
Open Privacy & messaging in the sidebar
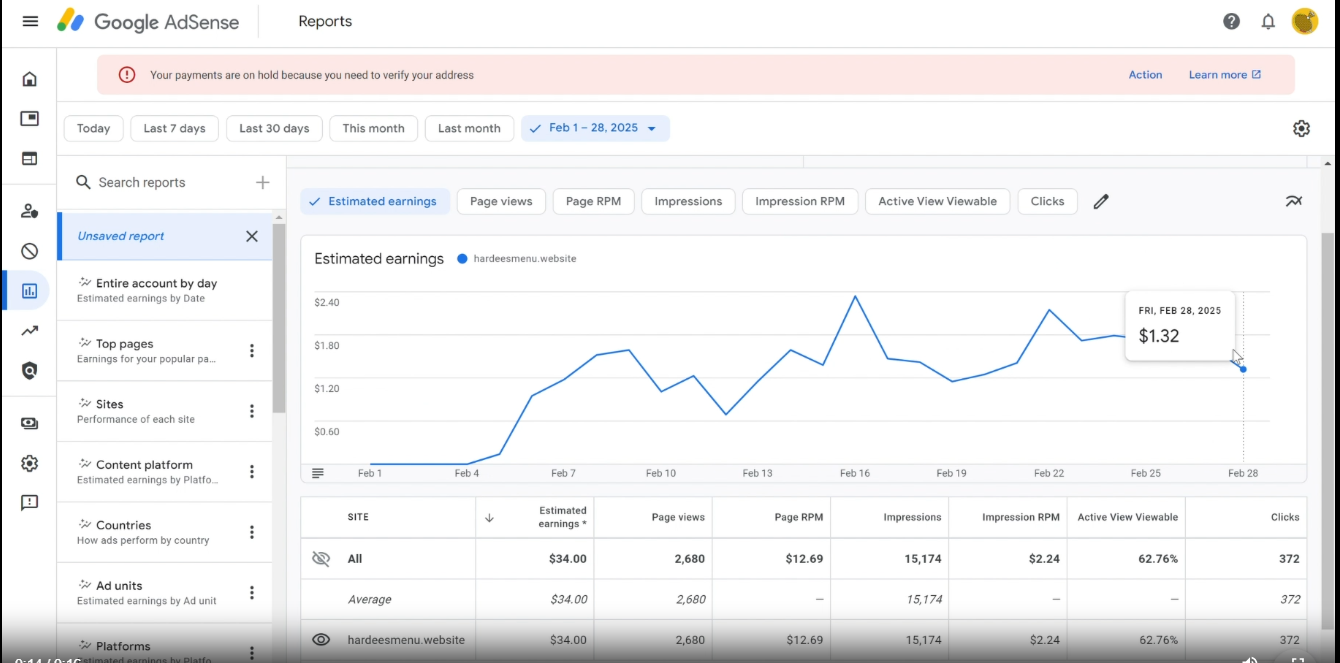30,211
